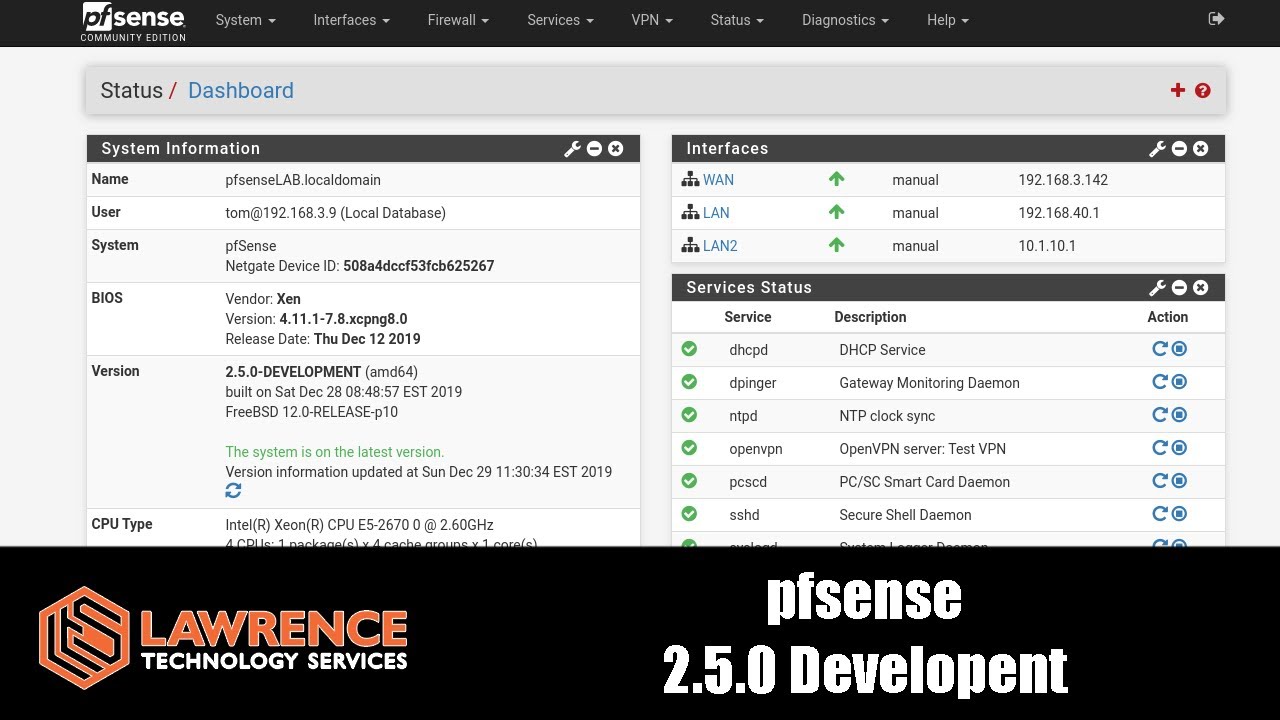Stop the dpinger service
Viewport: 1280px width, 720px height.
click(1179, 382)
